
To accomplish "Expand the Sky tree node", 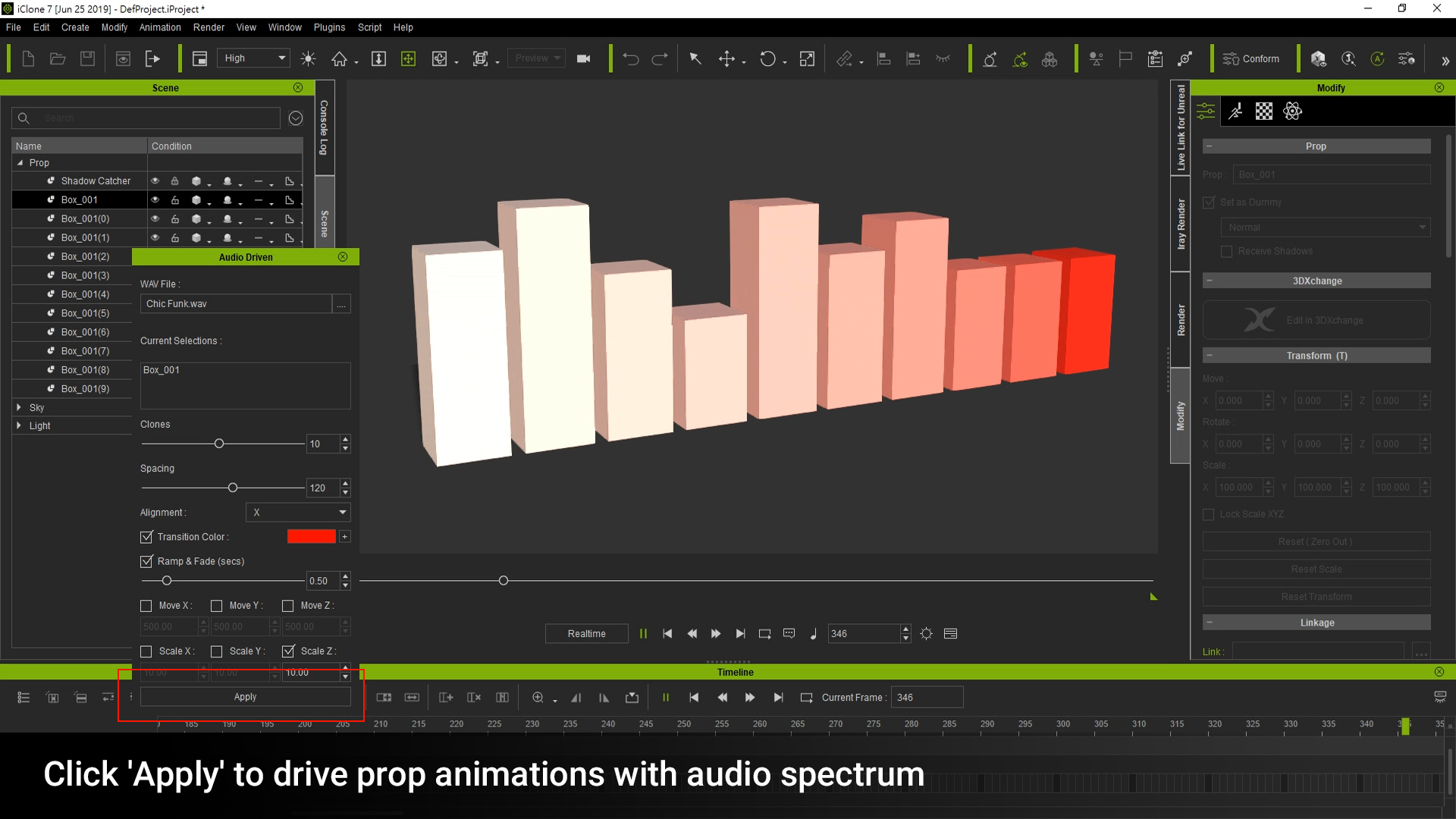I will pos(19,407).
